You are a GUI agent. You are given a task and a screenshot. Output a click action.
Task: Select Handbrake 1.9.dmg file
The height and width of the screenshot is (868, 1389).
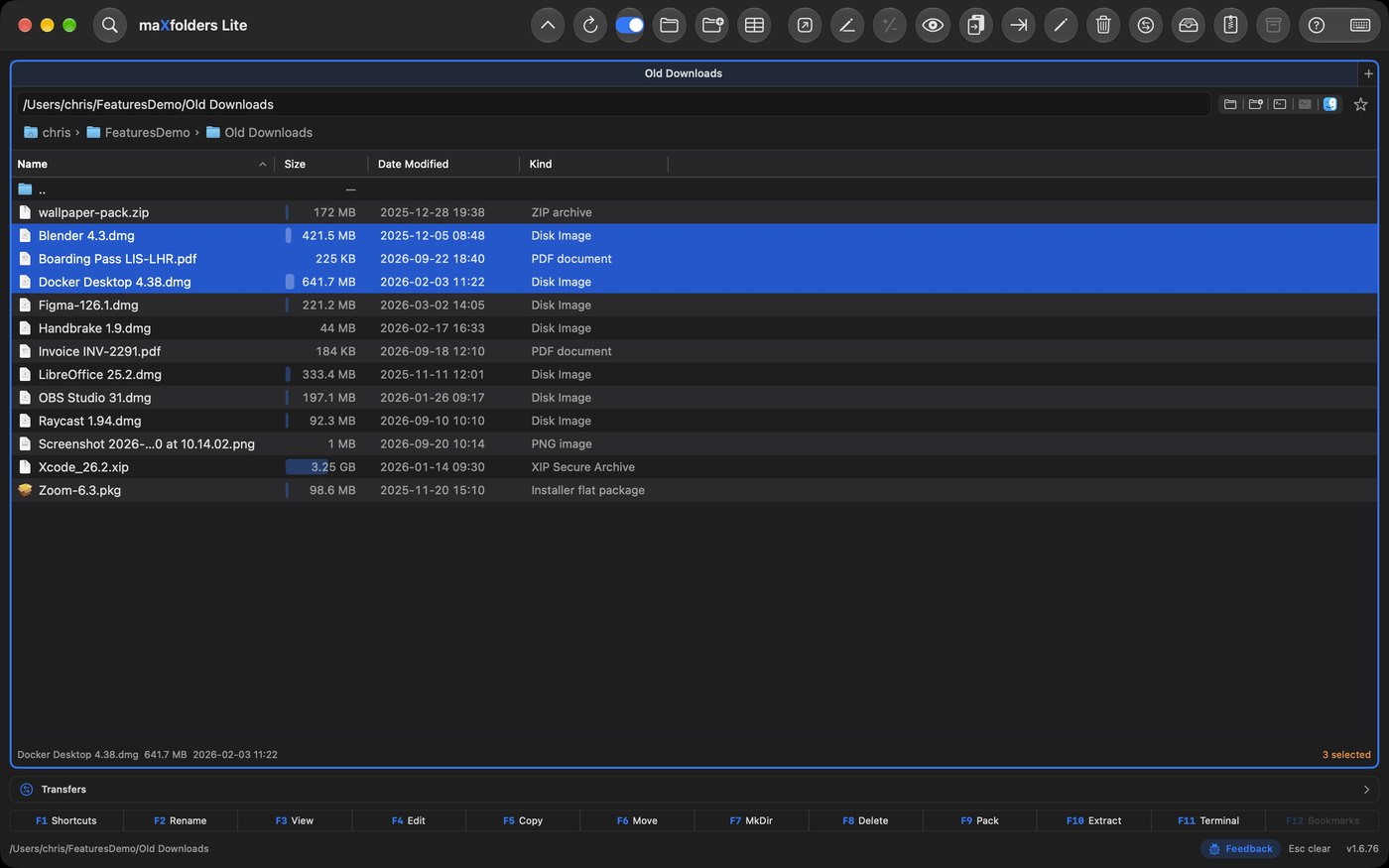(x=694, y=328)
